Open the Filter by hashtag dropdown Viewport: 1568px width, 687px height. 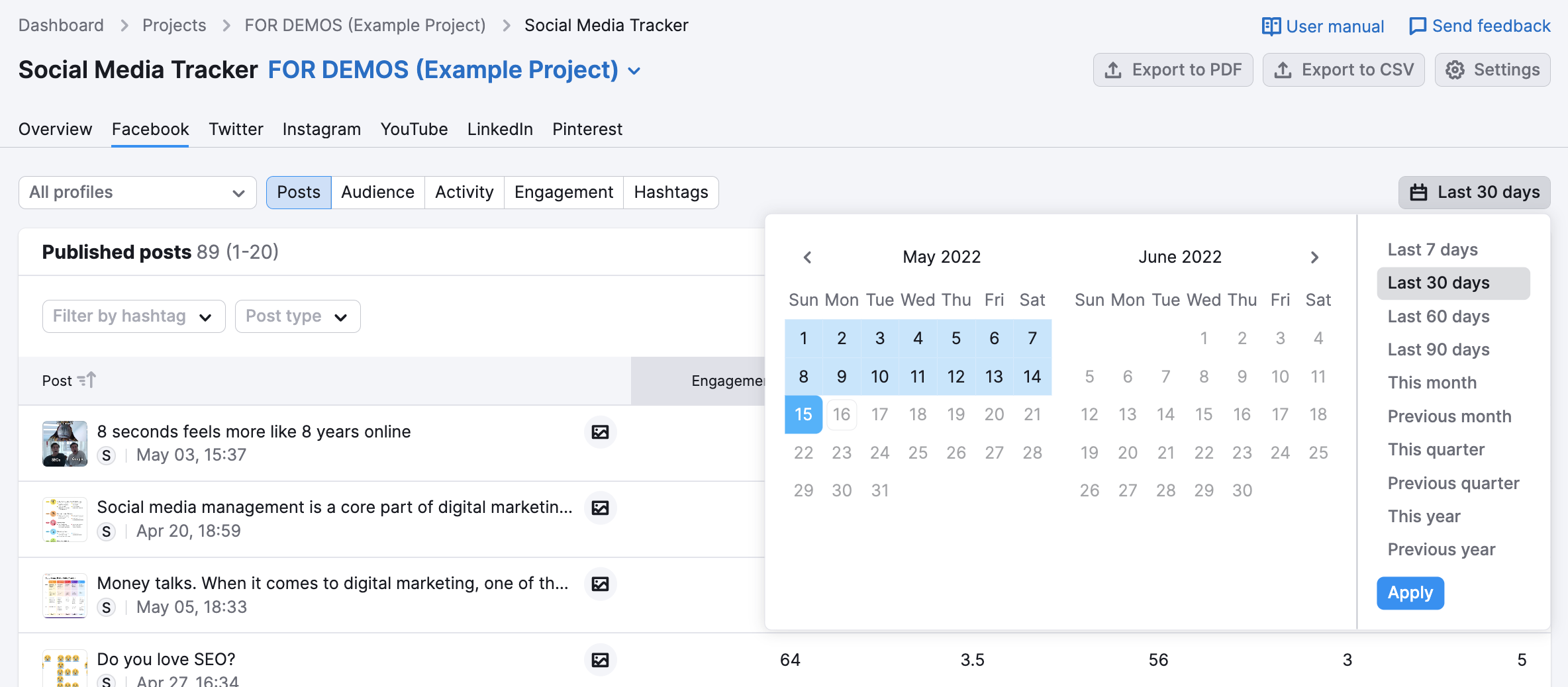pyautogui.click(x=134, y=316)
